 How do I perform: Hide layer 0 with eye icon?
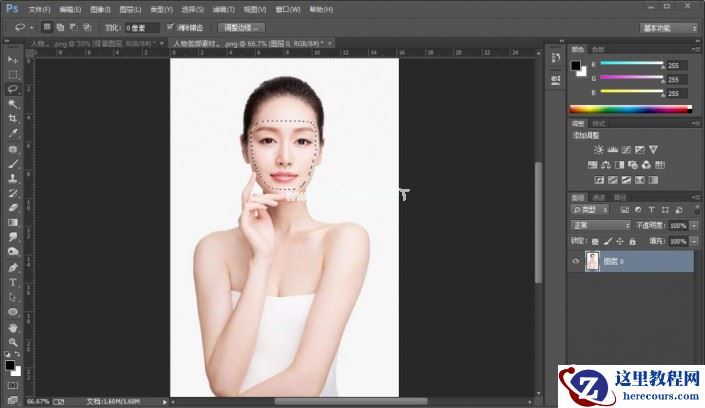[576, 261]
